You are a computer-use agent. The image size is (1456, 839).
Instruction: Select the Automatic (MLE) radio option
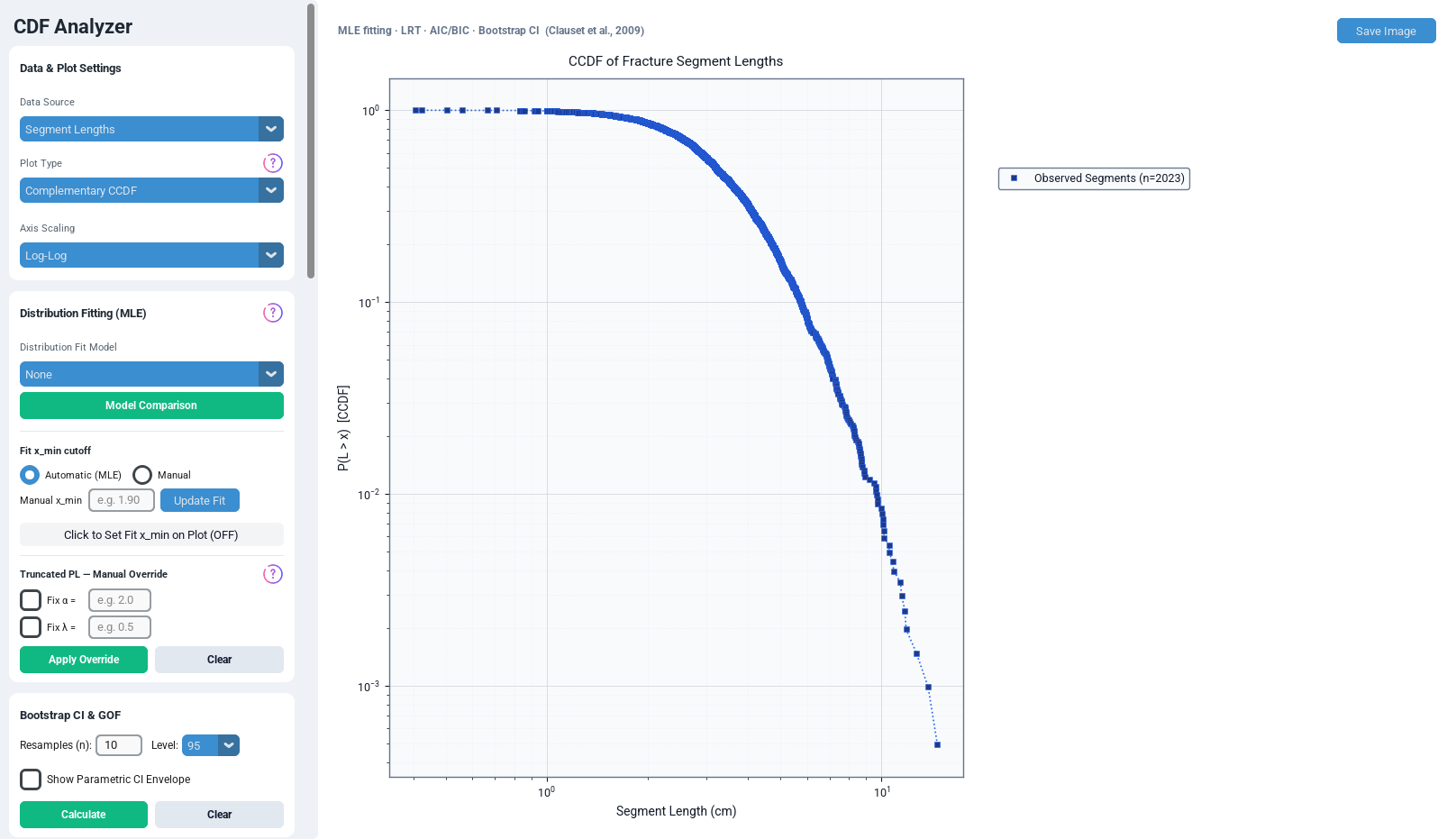tap(30, 475)
